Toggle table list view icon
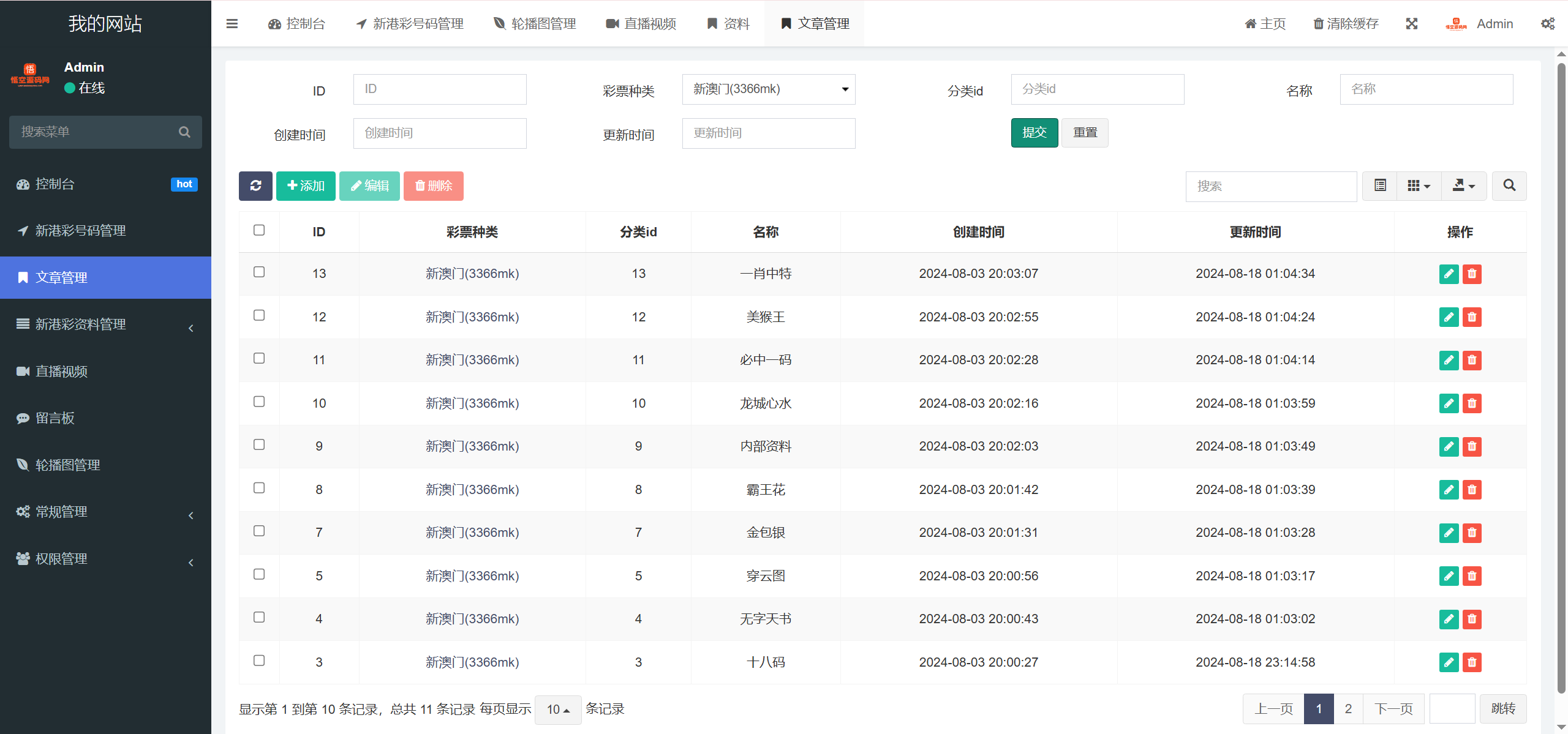 click(1380, 186)
